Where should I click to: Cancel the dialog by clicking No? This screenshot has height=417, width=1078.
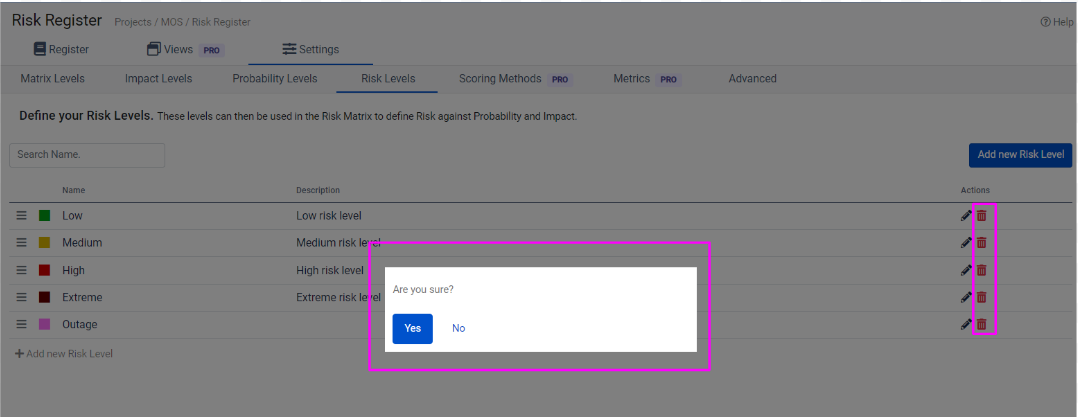pos(458,328)
